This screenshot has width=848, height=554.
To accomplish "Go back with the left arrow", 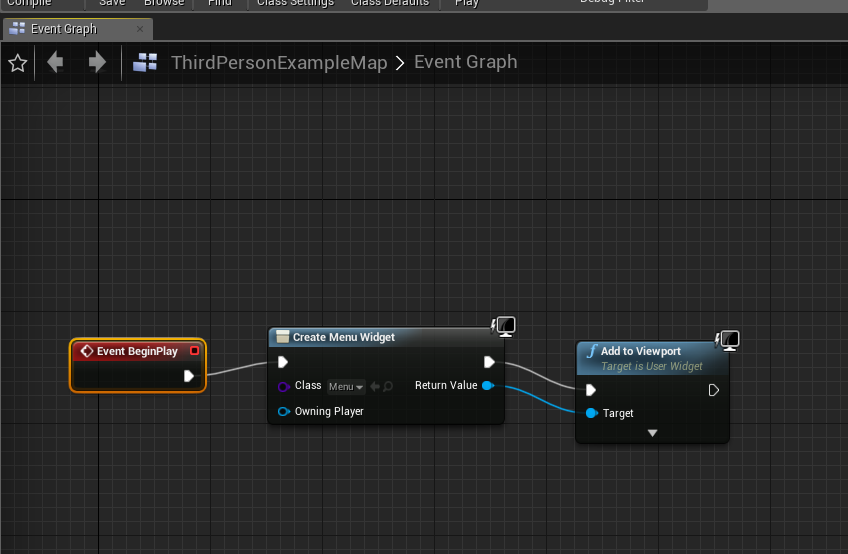I will tap(55, 62).
